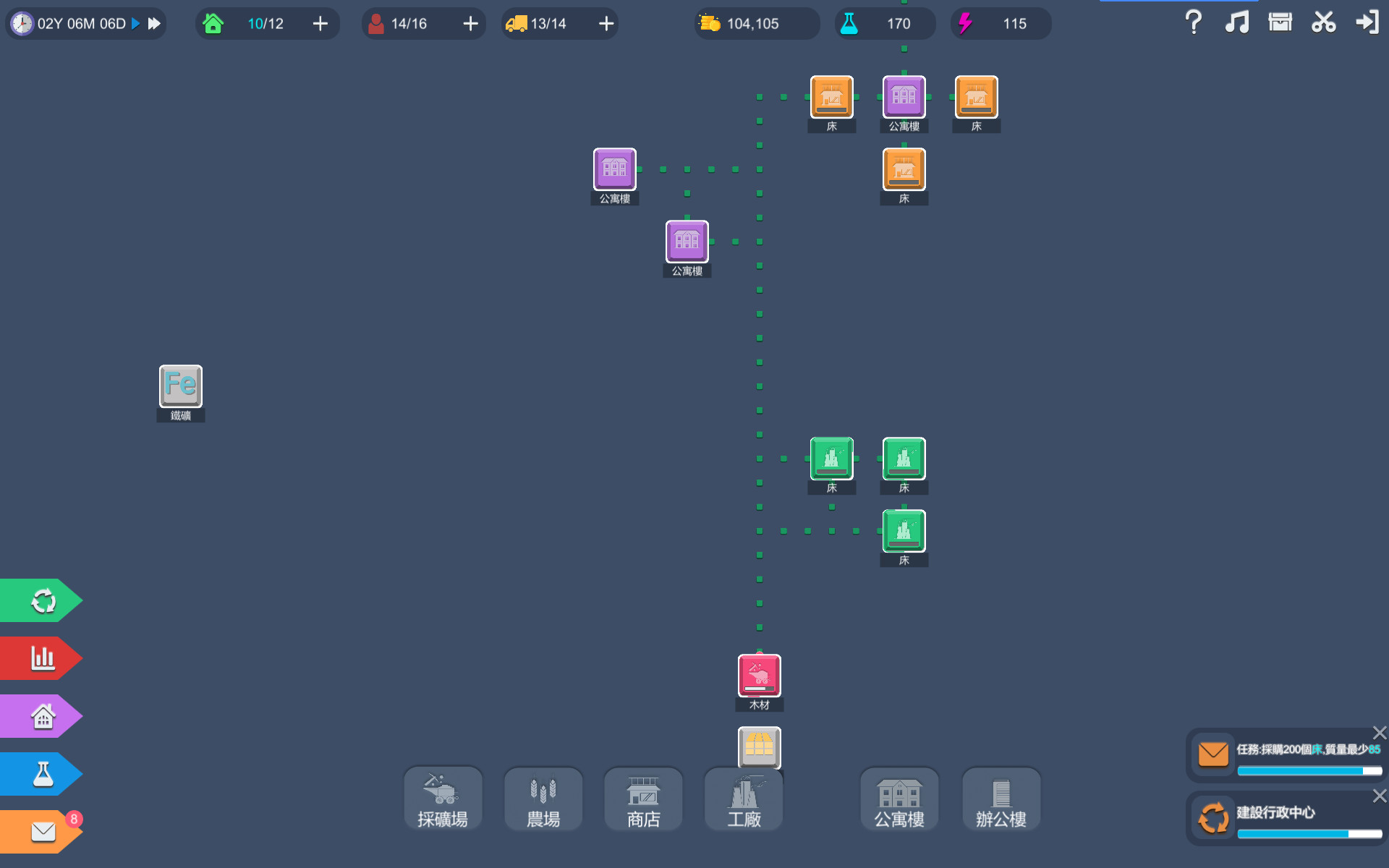The height and width of the screenshot is (868, 1389).
Task: Toggle fast-forward game speed
Action: (x=153, y=23)
